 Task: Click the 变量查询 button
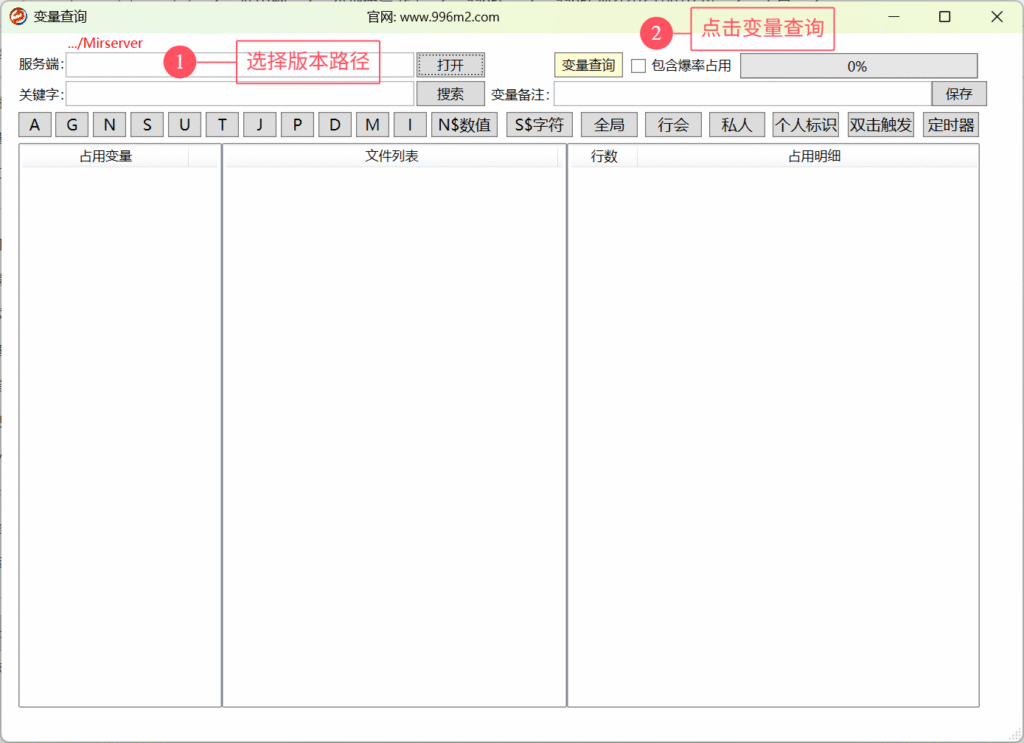click(588, 65)
